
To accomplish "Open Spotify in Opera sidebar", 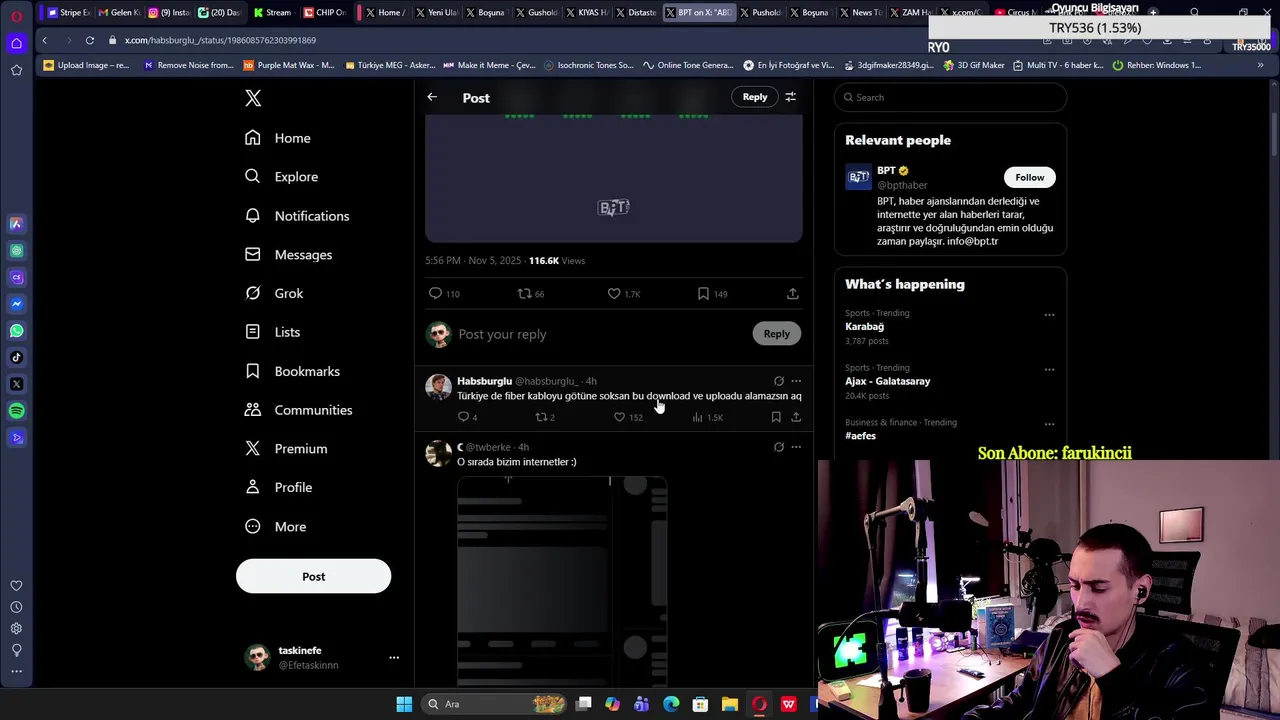I will [16, 411].
